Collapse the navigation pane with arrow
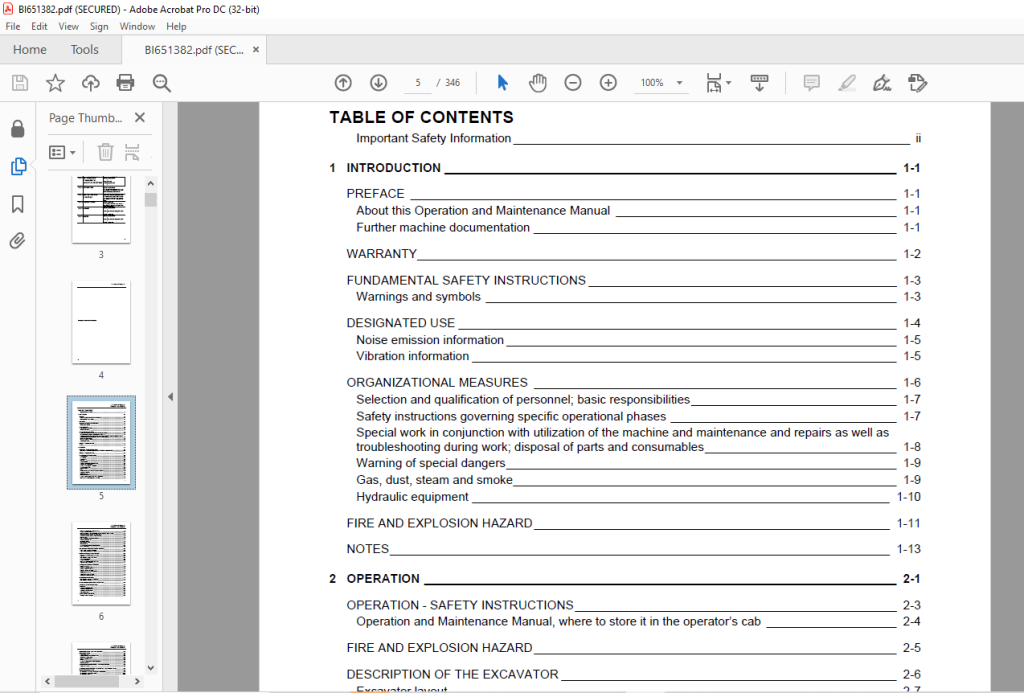 point(170,396)
